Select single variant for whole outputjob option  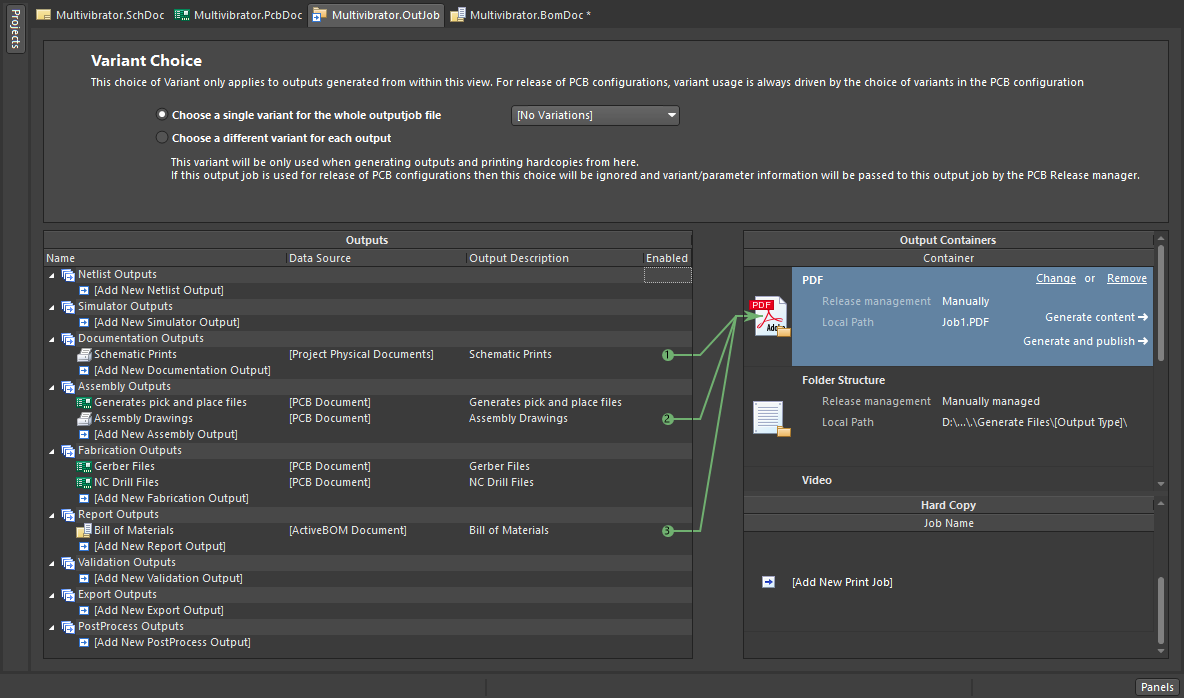pos(162,115)
